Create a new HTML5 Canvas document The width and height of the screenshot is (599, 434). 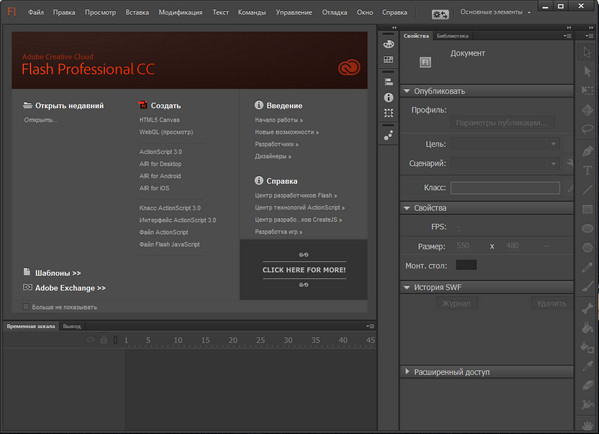(x=159, y=120)
